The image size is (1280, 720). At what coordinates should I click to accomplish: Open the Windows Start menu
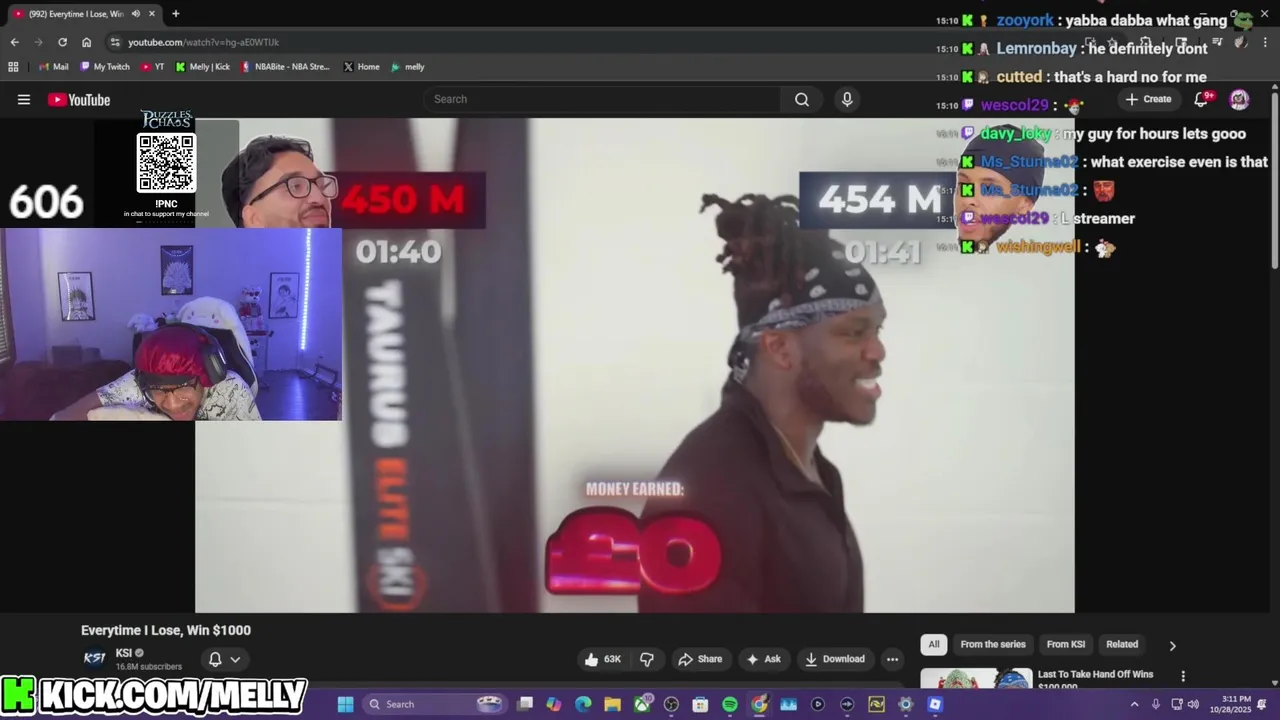pos(345,704)
